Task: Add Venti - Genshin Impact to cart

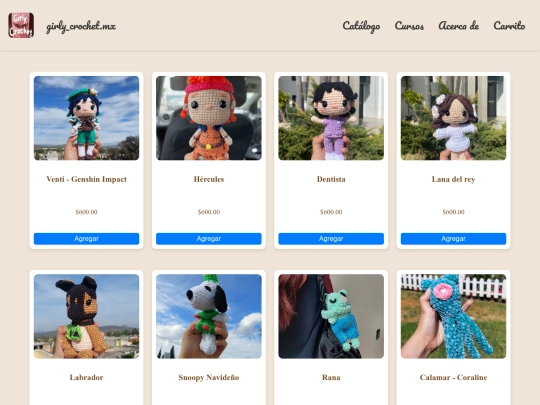Action: (x=86, y=239)
